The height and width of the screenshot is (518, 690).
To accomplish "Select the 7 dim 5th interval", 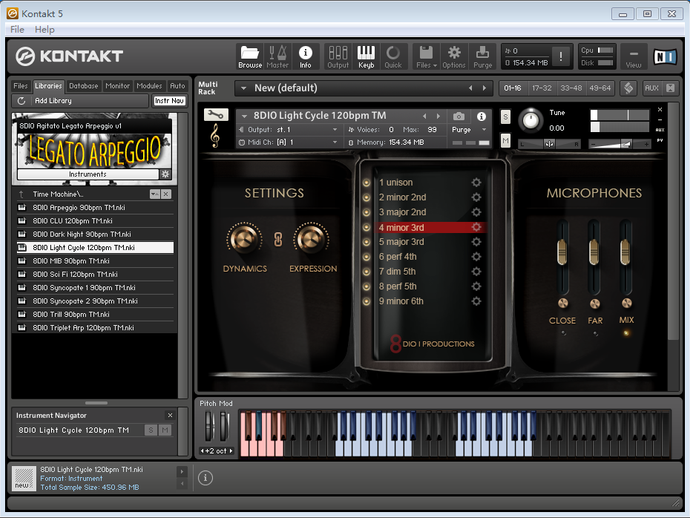I will [x=397, y=272].
